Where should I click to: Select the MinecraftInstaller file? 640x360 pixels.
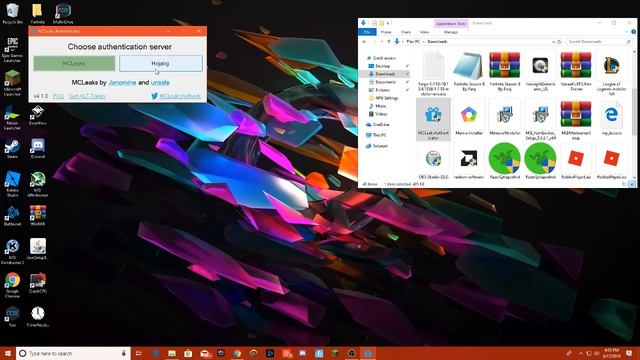[504, 117]
